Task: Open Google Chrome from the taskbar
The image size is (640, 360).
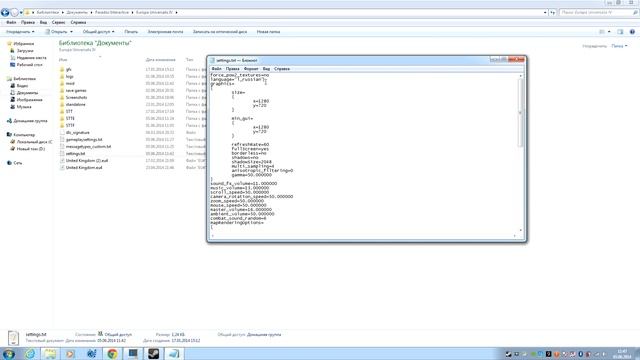Action: click(112, 353)
